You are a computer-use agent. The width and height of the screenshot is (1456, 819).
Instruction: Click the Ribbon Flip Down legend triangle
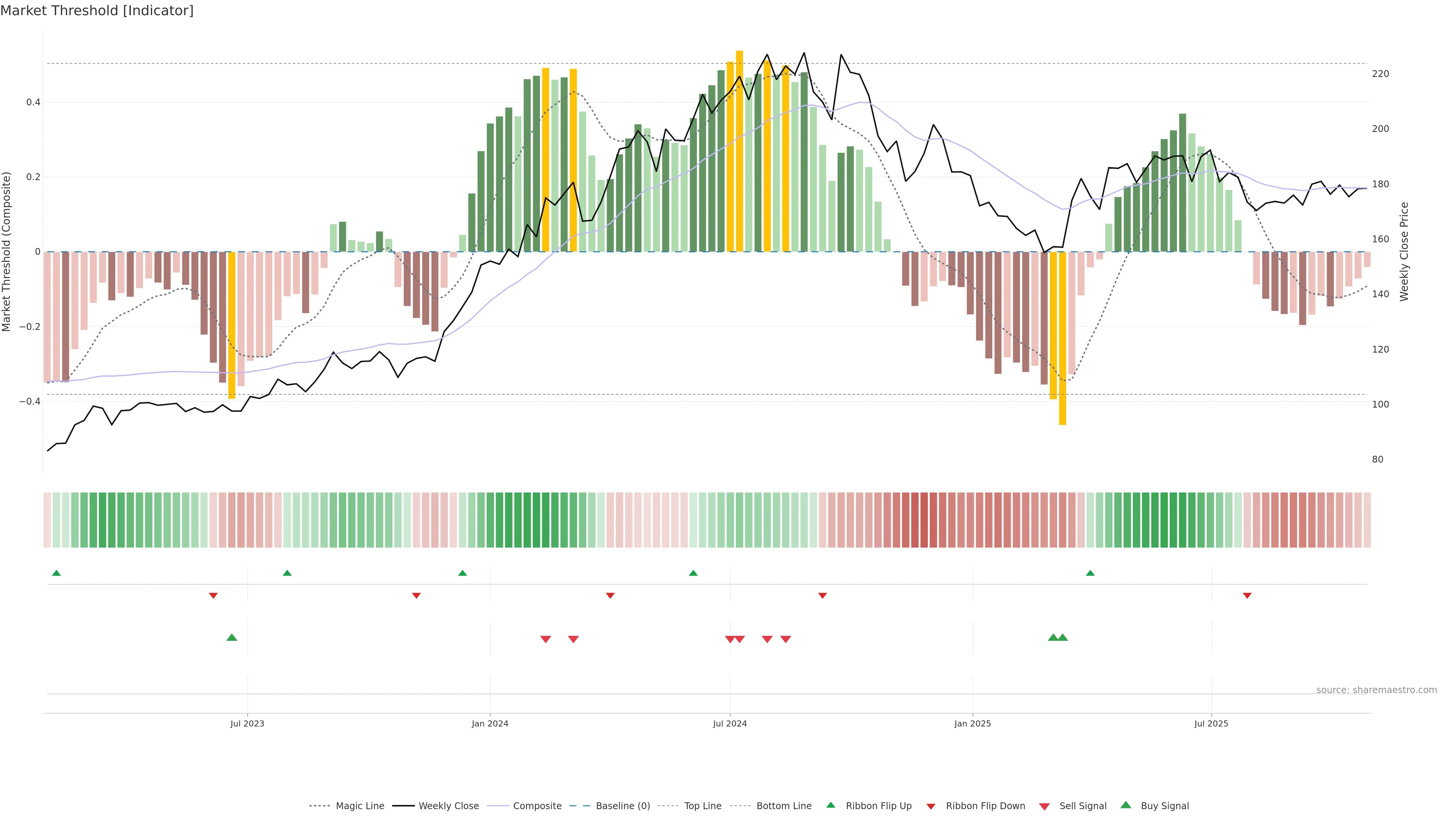[x=931, y=806]
